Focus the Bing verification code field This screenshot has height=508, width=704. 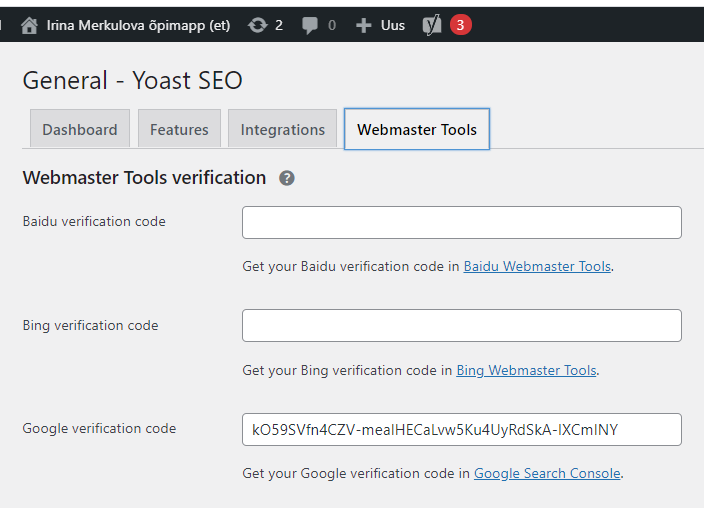click(x=462, y=325)
